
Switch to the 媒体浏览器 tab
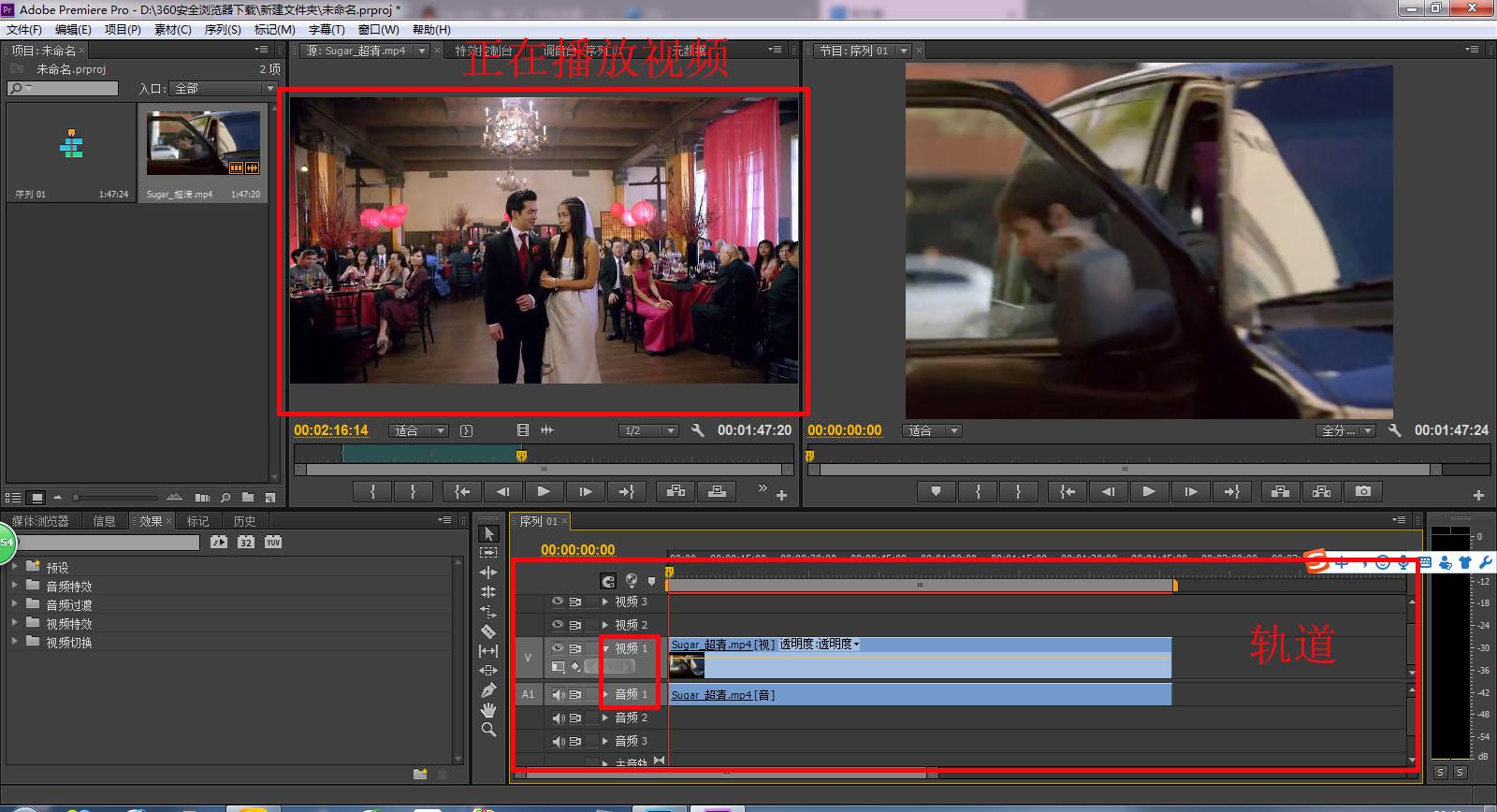(x=40, y=521)
